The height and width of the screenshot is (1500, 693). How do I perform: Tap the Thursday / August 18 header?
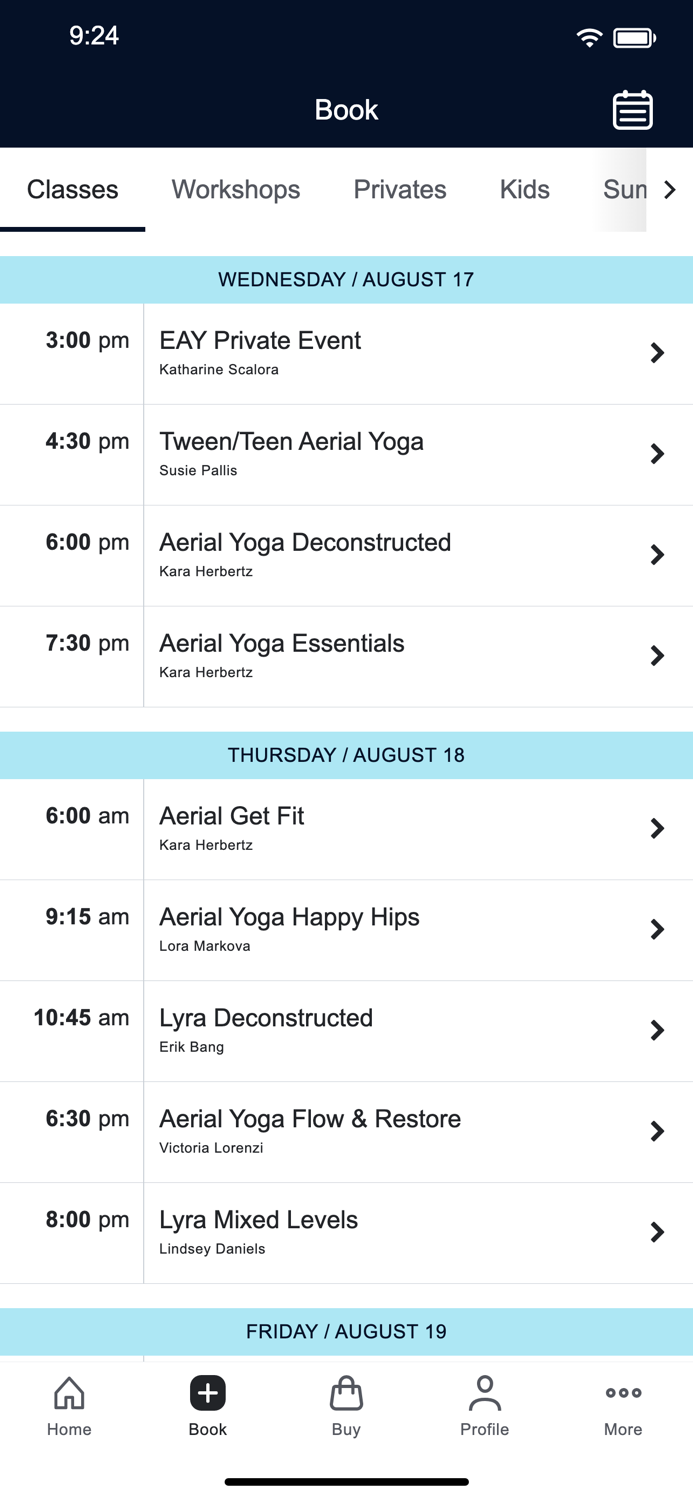pos(346,755)
